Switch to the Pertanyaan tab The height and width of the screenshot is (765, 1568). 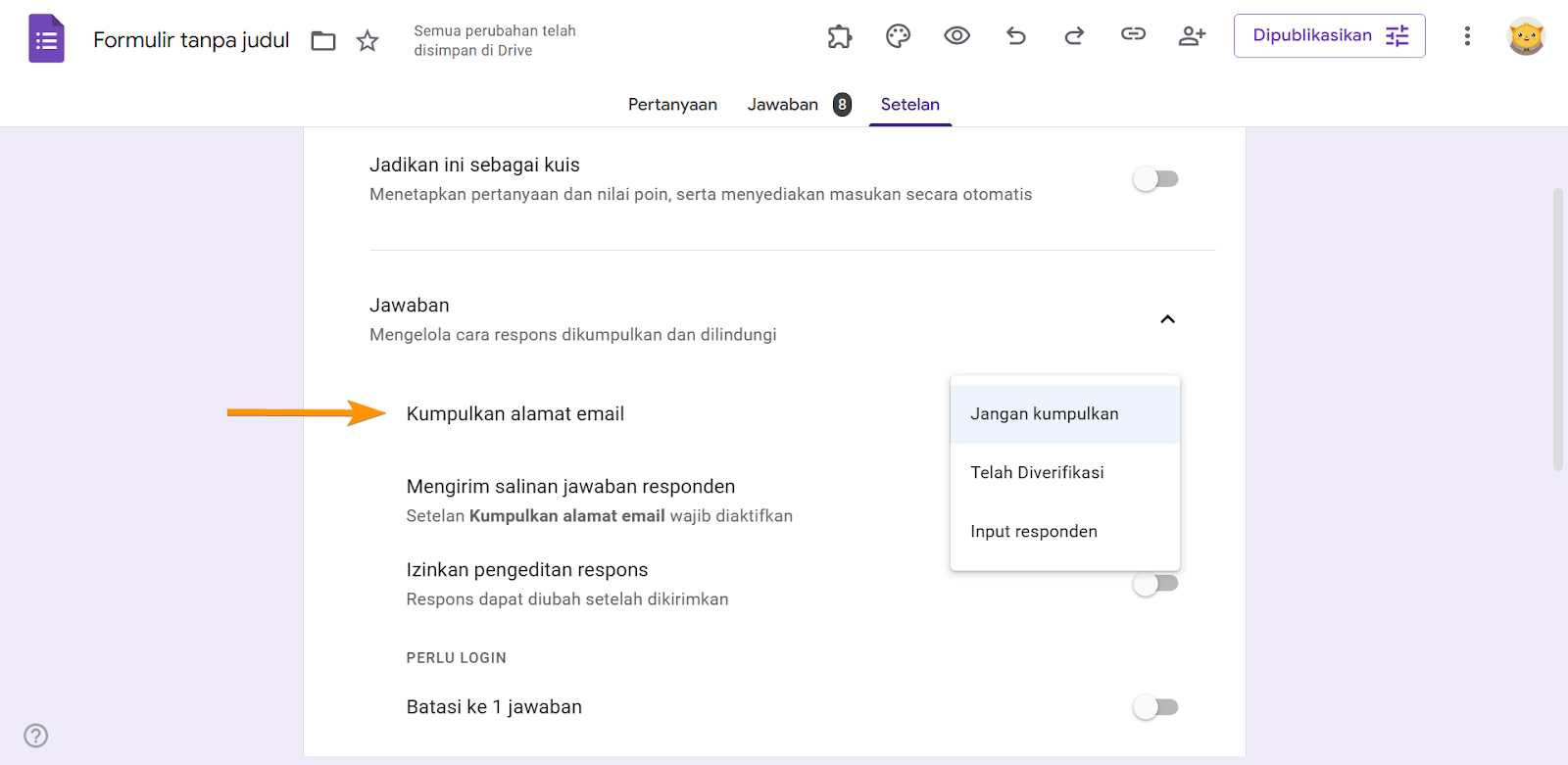pos(672,105)
